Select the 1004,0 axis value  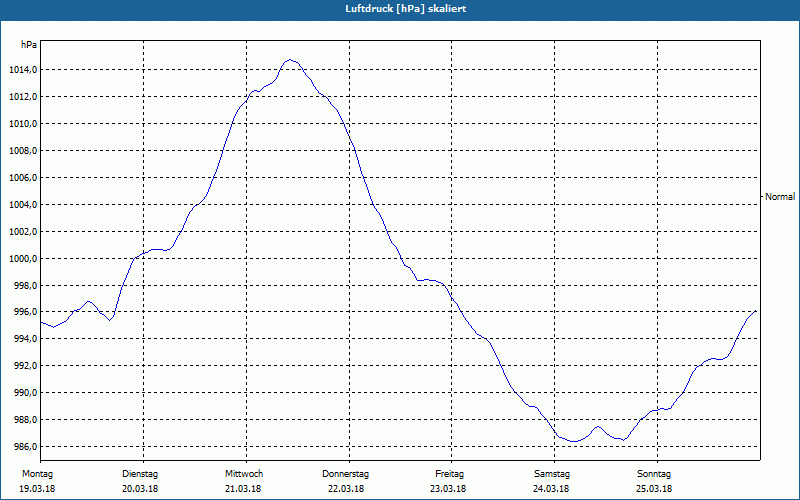click(x=23, y=205)
